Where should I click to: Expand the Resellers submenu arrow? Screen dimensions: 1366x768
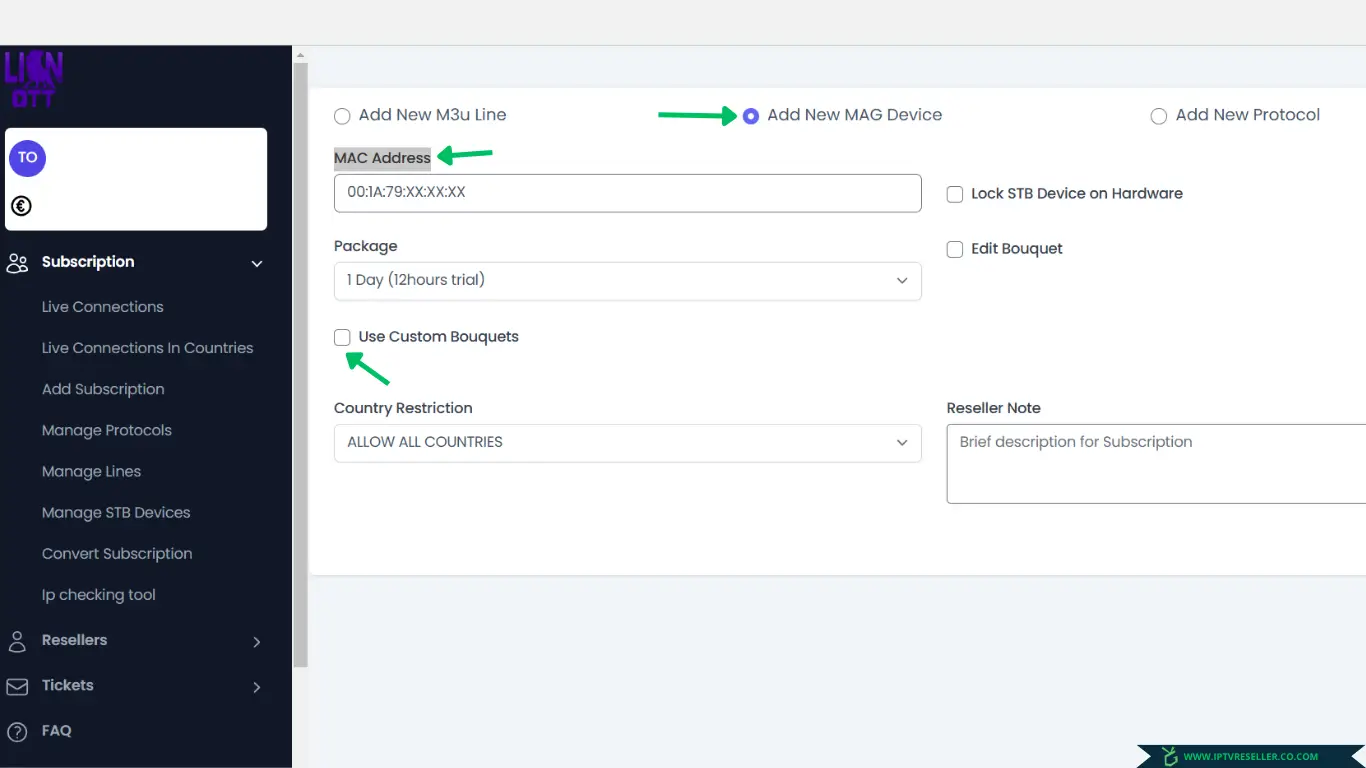257,642
